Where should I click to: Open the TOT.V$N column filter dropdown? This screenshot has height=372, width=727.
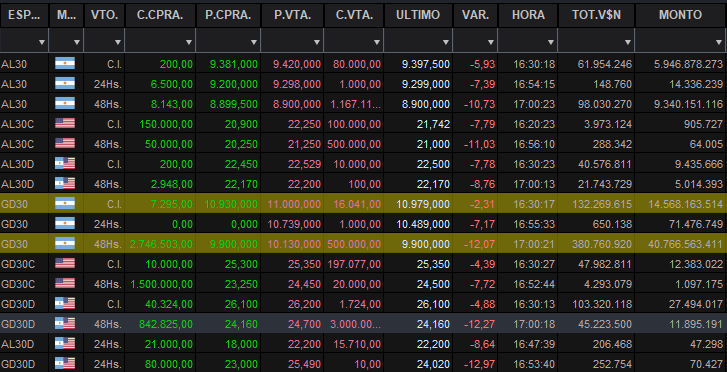pyautogui.click(x=628, y=42)
